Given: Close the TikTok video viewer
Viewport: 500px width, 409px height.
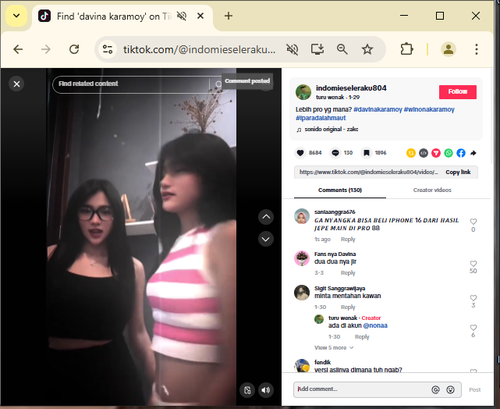Looking at the screenshot, I should pyautogui.click(x=17, y=84).
